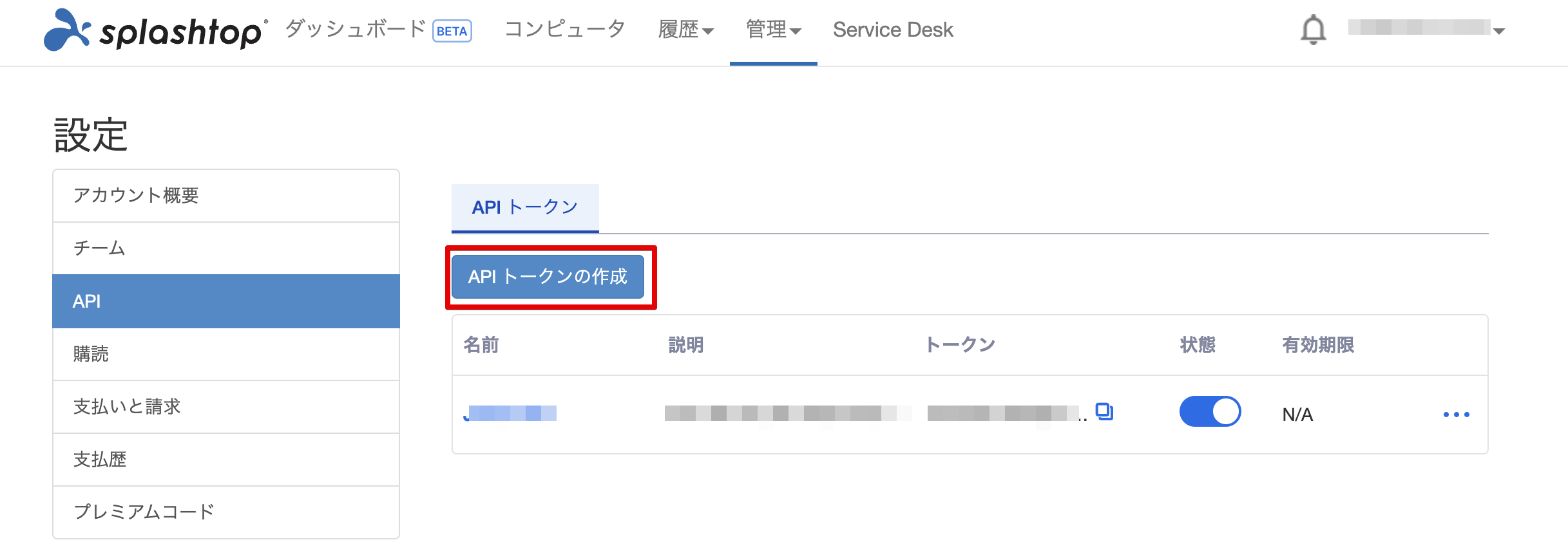Open the three-dot token actions menu
1568x560 pixels.
pos(1456,415)
